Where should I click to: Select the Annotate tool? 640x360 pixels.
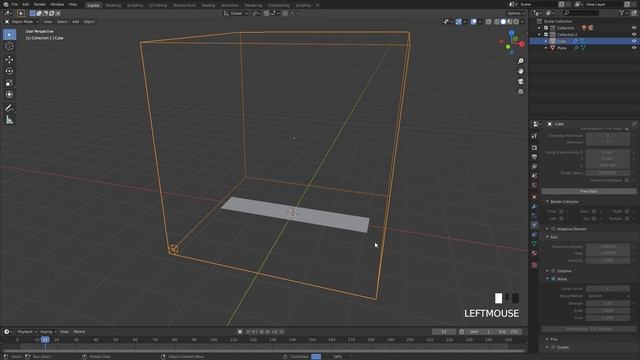[x=9, y=108]
